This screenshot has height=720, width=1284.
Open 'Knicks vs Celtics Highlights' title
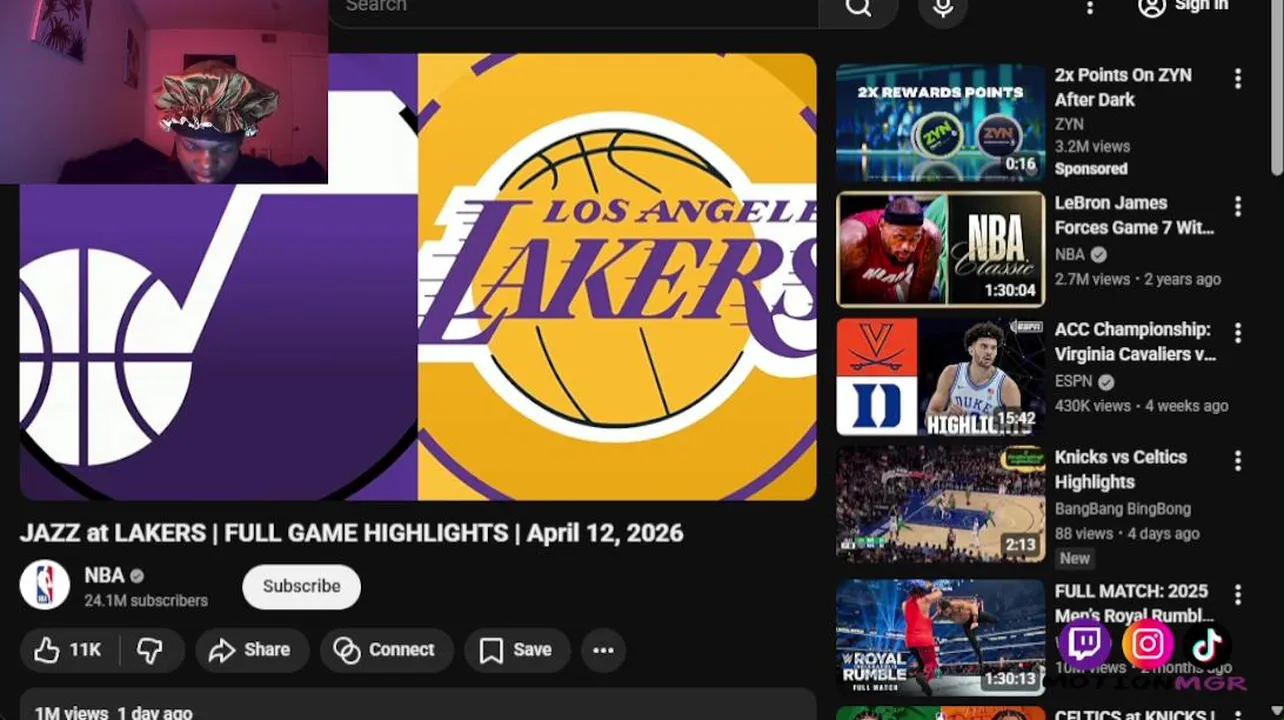(1121, 469)
